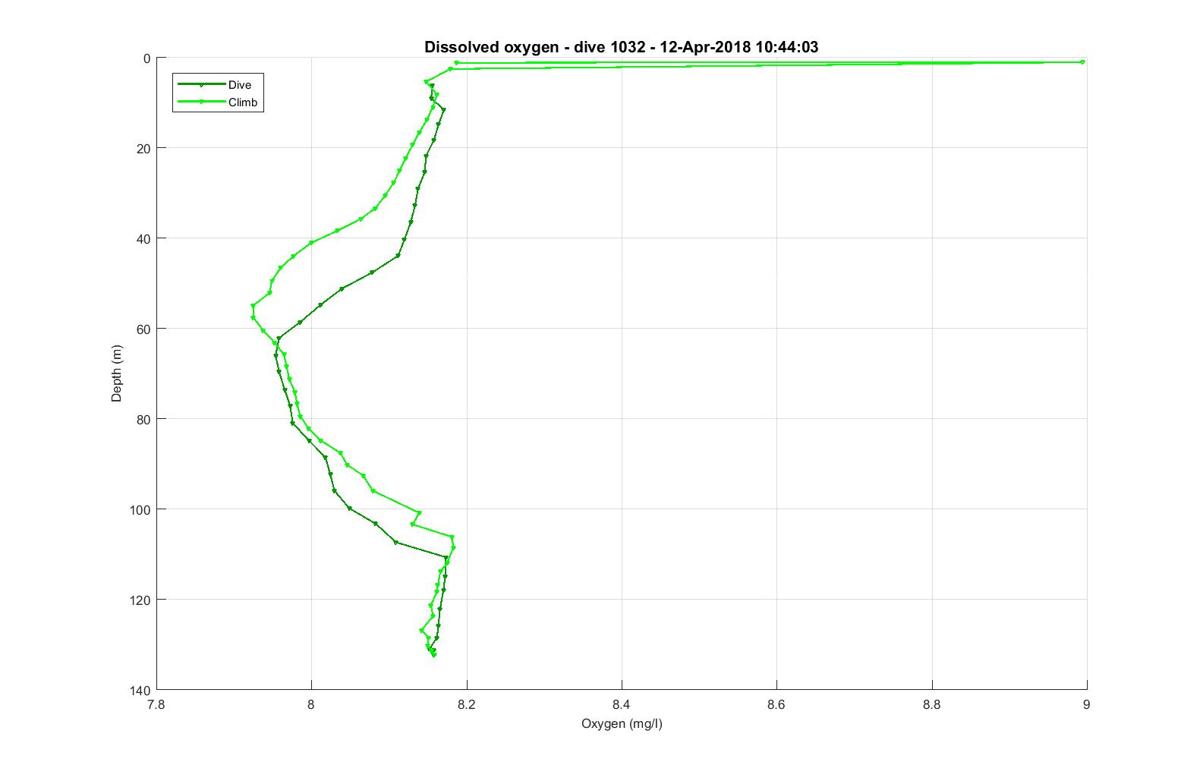Viewport: 1200px width, 775px height.
Task: Click the 'Depth (m)' y-axis label
Action: click(x=117, y=374)
